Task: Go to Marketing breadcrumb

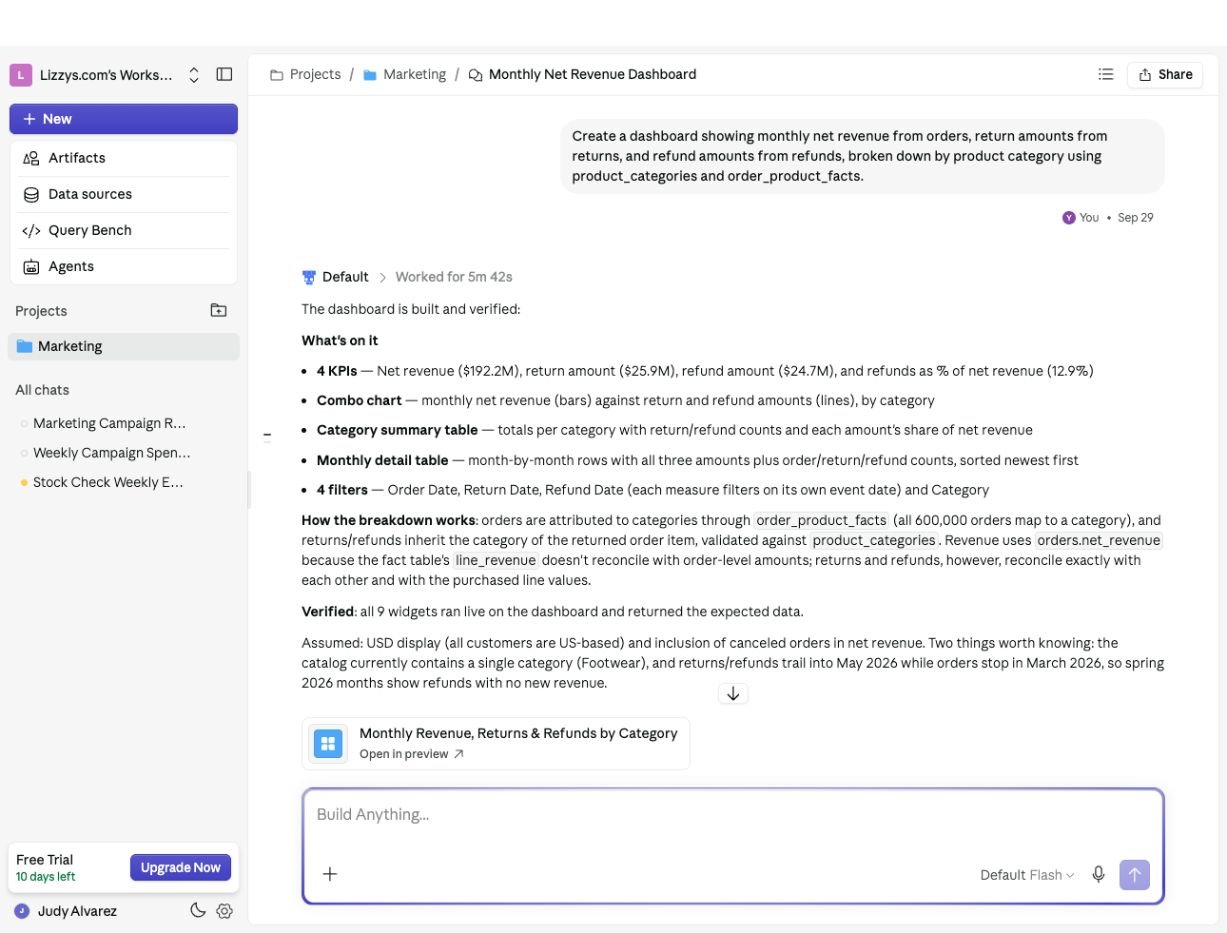Action: point(404,74)
